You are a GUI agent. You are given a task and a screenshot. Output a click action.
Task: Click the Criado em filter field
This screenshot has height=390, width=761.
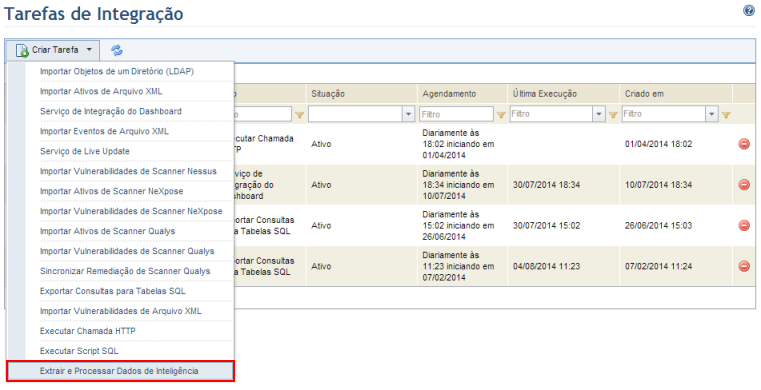[x=663, y=114]
